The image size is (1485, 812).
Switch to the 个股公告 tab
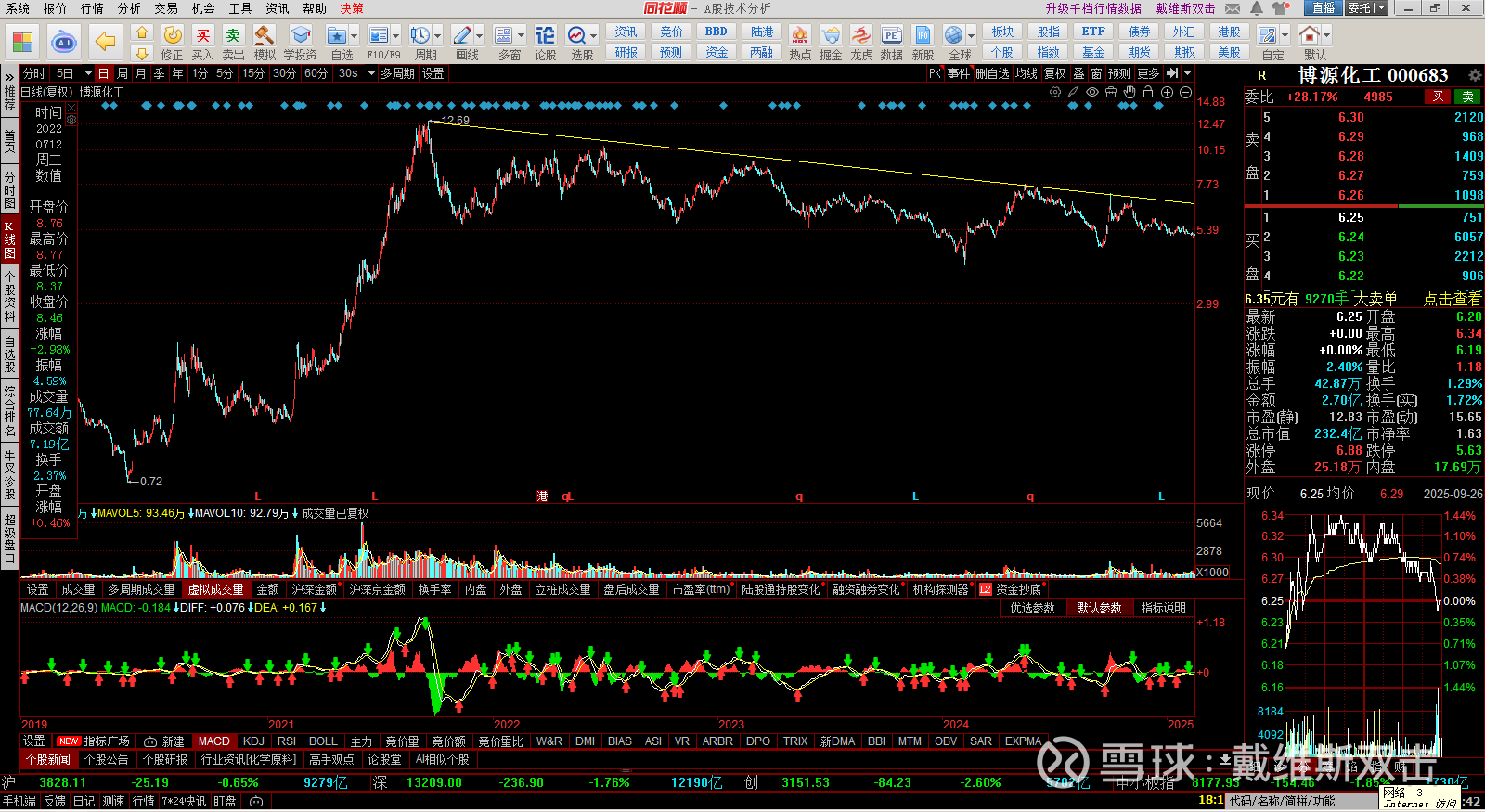107,759
